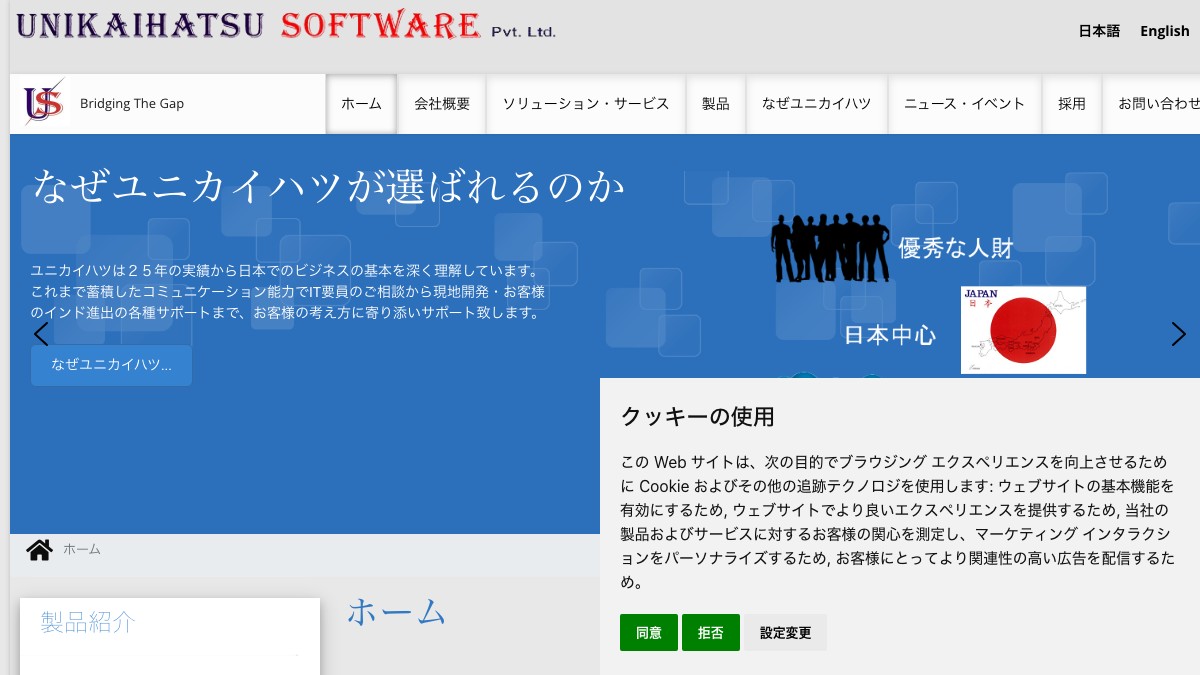The height and width of the screenshot is (675, 1200).
Task: Click the 優秀な人財 label
Action: click(x=956, y=248)
